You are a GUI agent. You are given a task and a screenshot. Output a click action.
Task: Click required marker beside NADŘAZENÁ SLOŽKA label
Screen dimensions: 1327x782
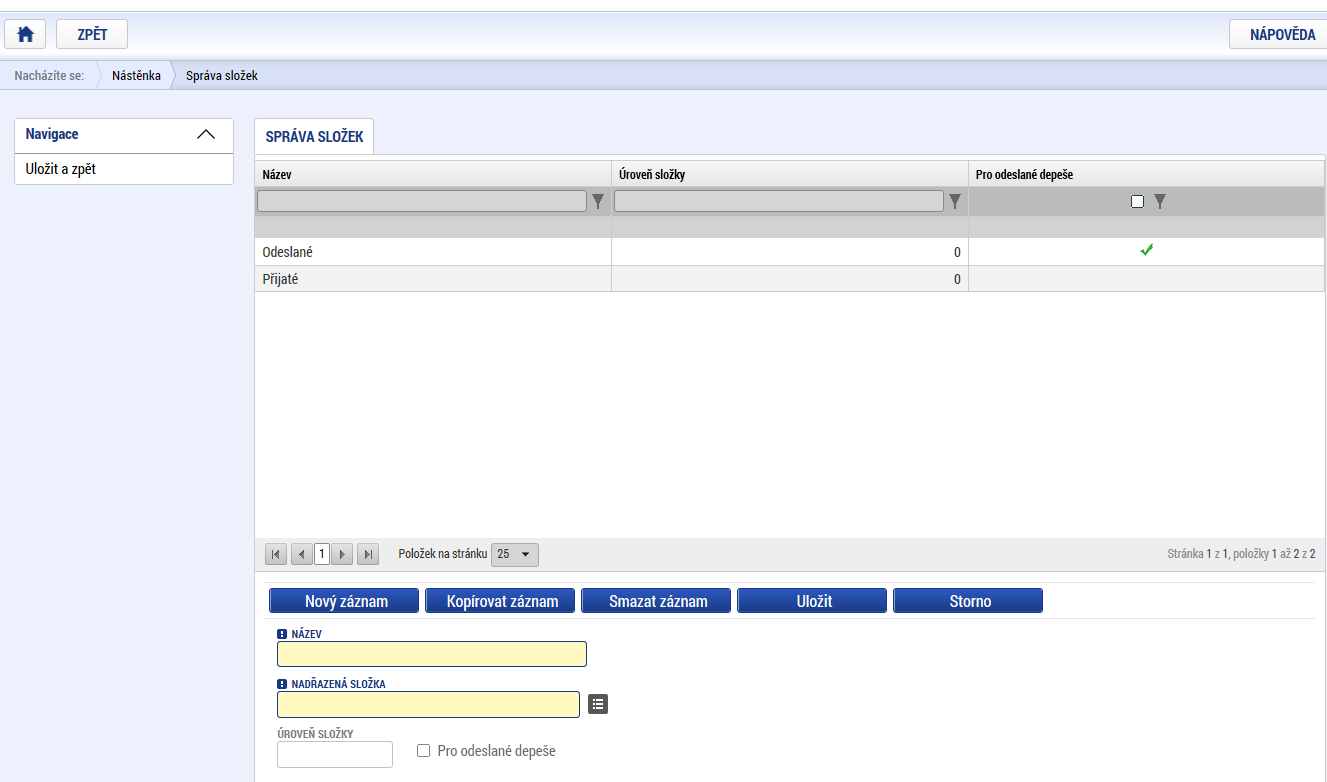click(x=282, y=684)
